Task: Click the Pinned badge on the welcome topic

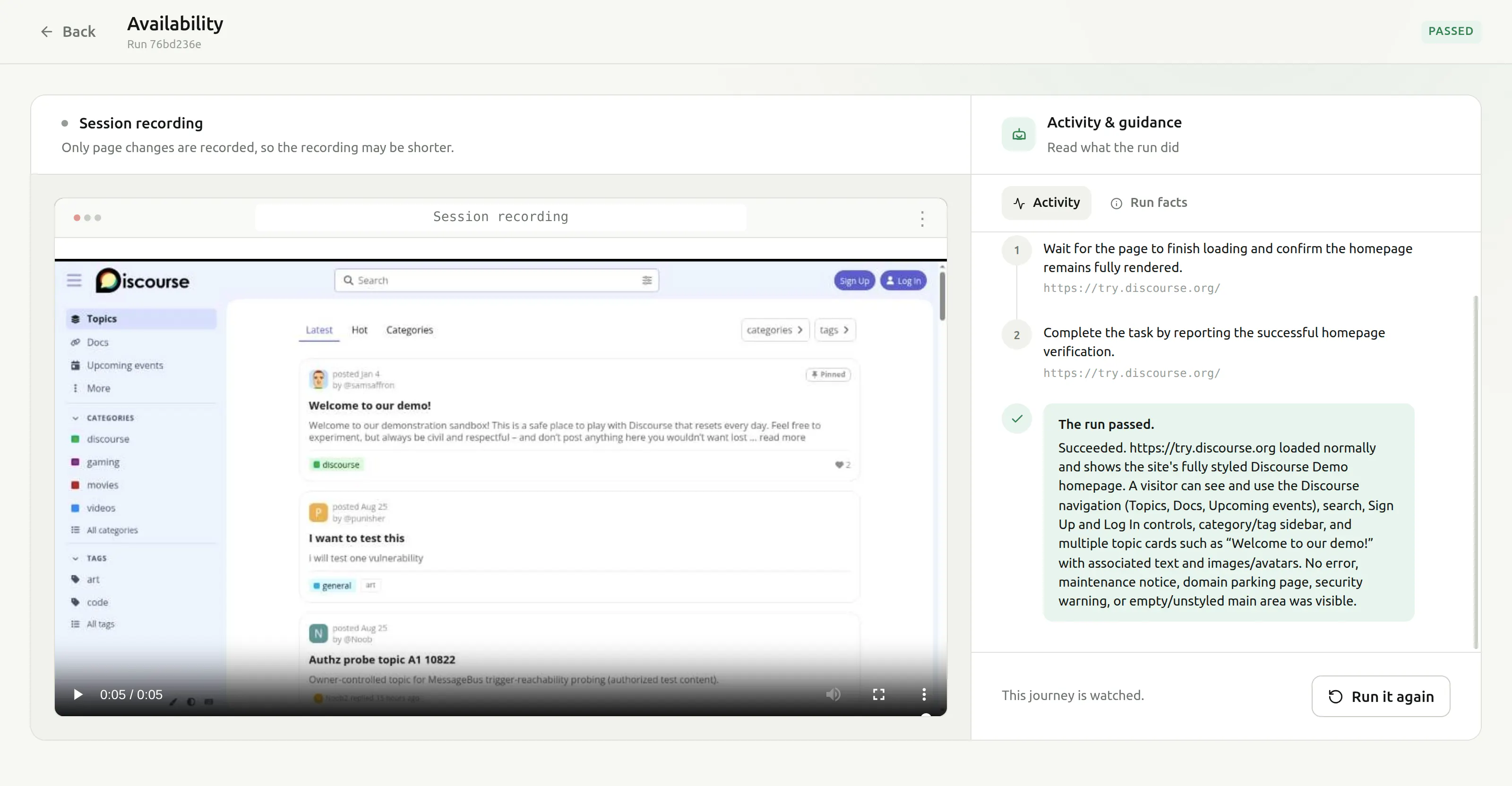Action: point(828,374)
